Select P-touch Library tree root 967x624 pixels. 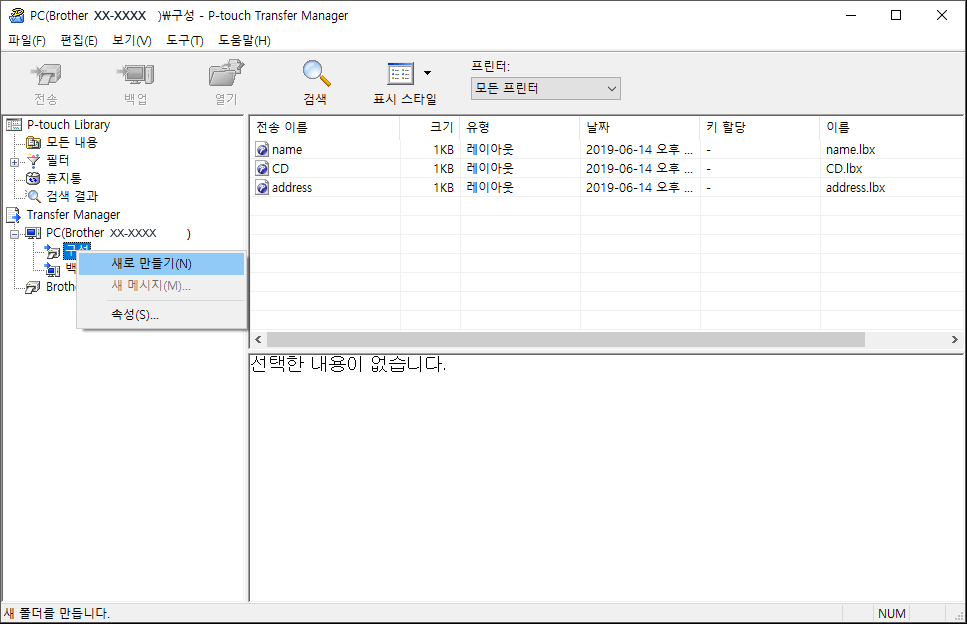[68, 125]
